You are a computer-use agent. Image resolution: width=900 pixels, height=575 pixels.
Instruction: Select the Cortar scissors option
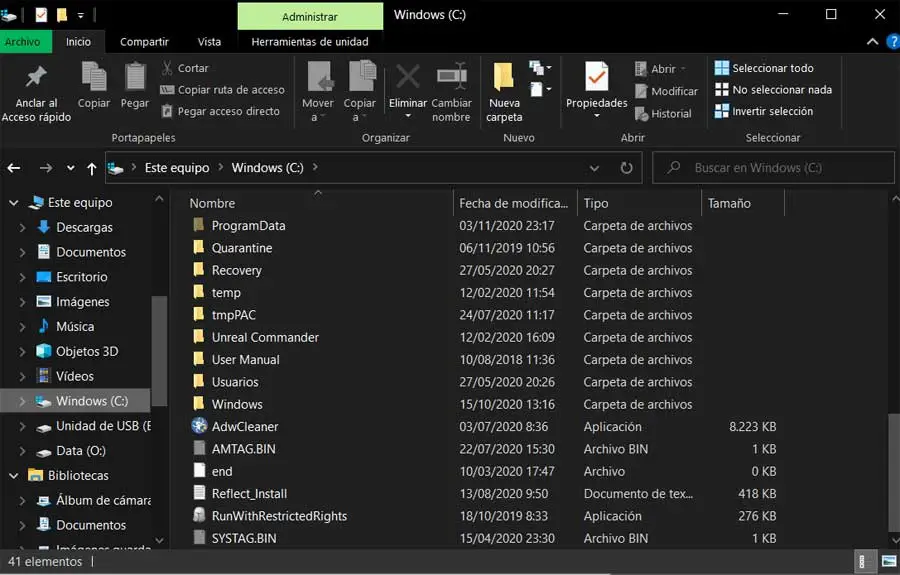[185, 68]
